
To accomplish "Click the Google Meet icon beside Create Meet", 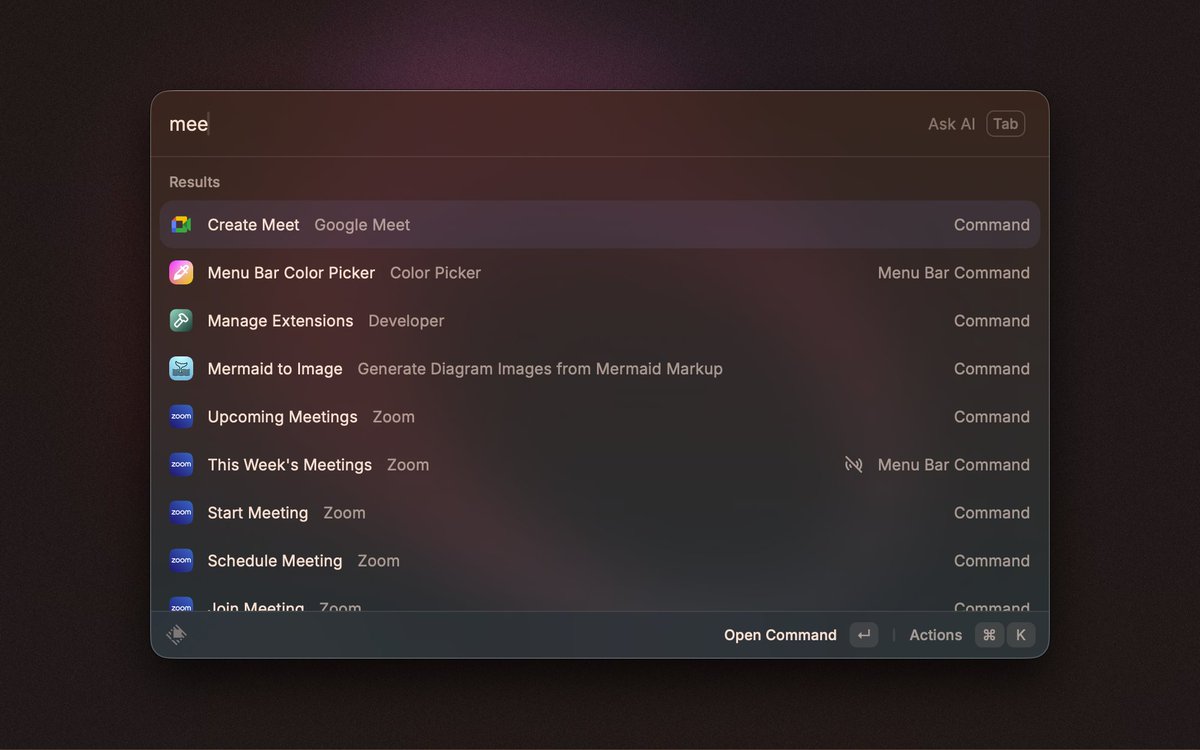I will [181, 225].
